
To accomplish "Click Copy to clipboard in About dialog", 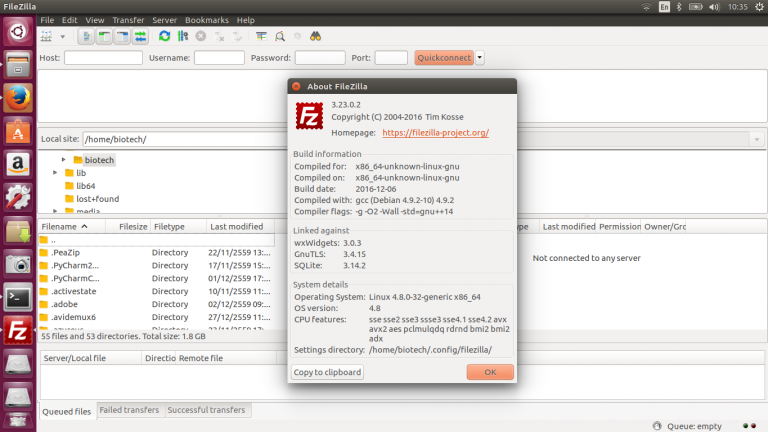I will (x=327, y=372).
